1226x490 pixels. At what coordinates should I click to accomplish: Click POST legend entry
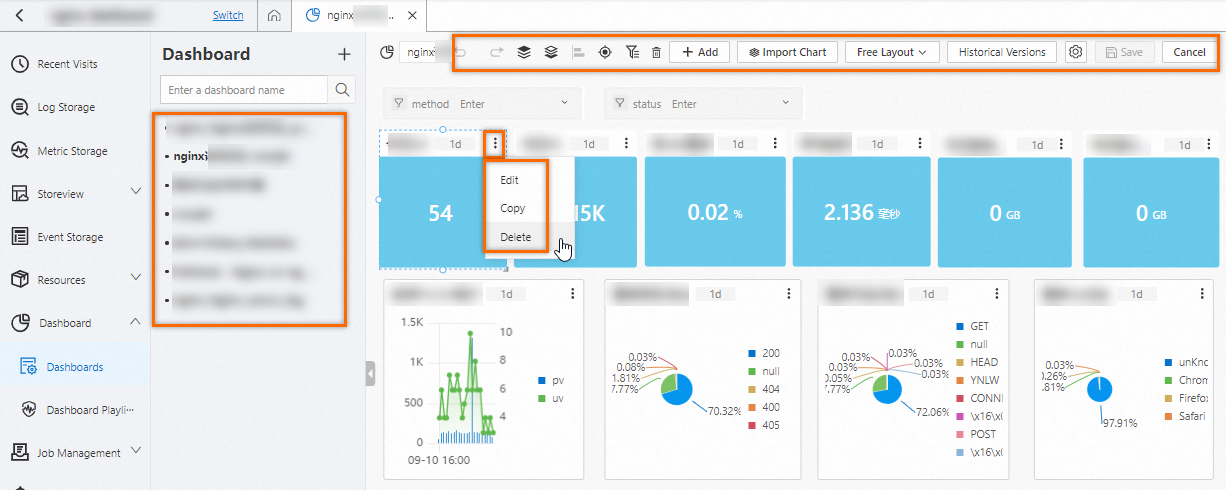(976, 434)
